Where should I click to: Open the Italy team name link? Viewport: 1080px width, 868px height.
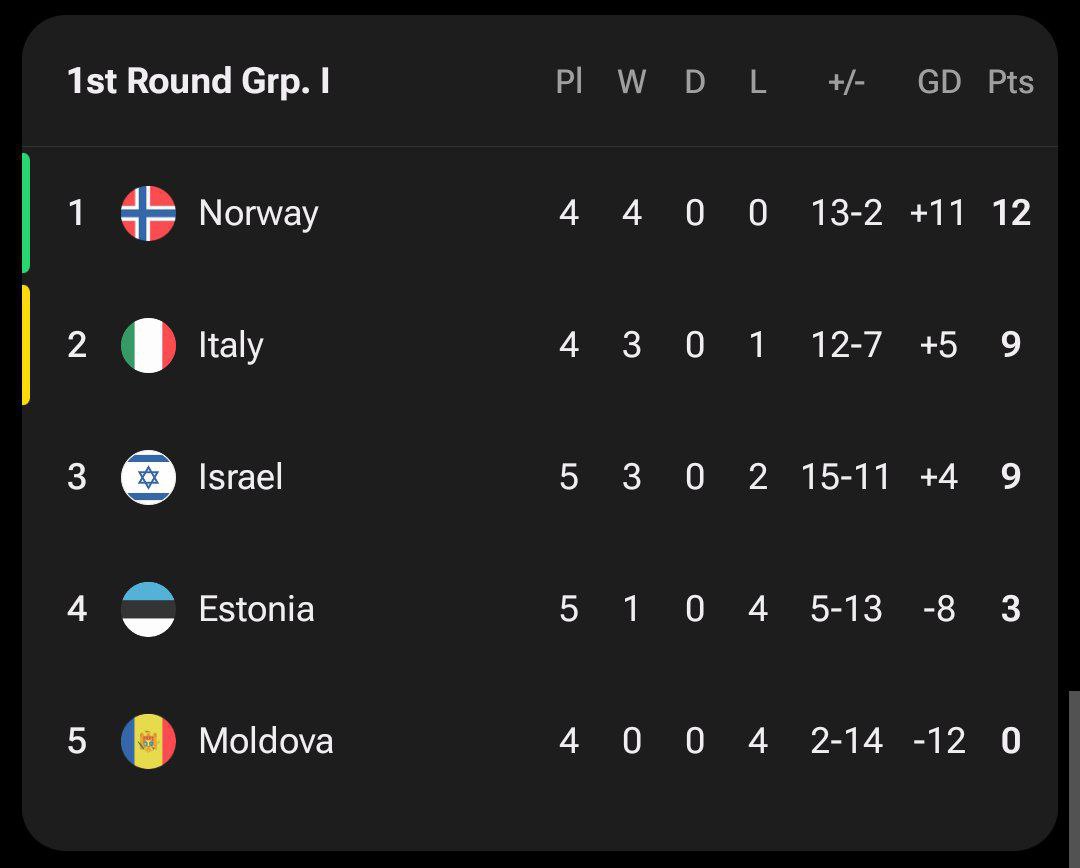(231, 345)
